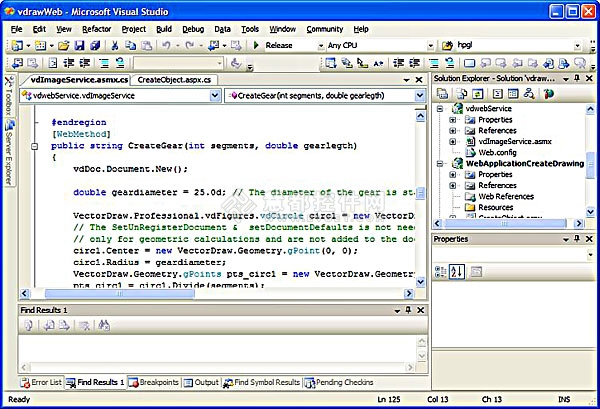Click the Redo arrow icon
The image size is (600, 409).
pos(189,46)
